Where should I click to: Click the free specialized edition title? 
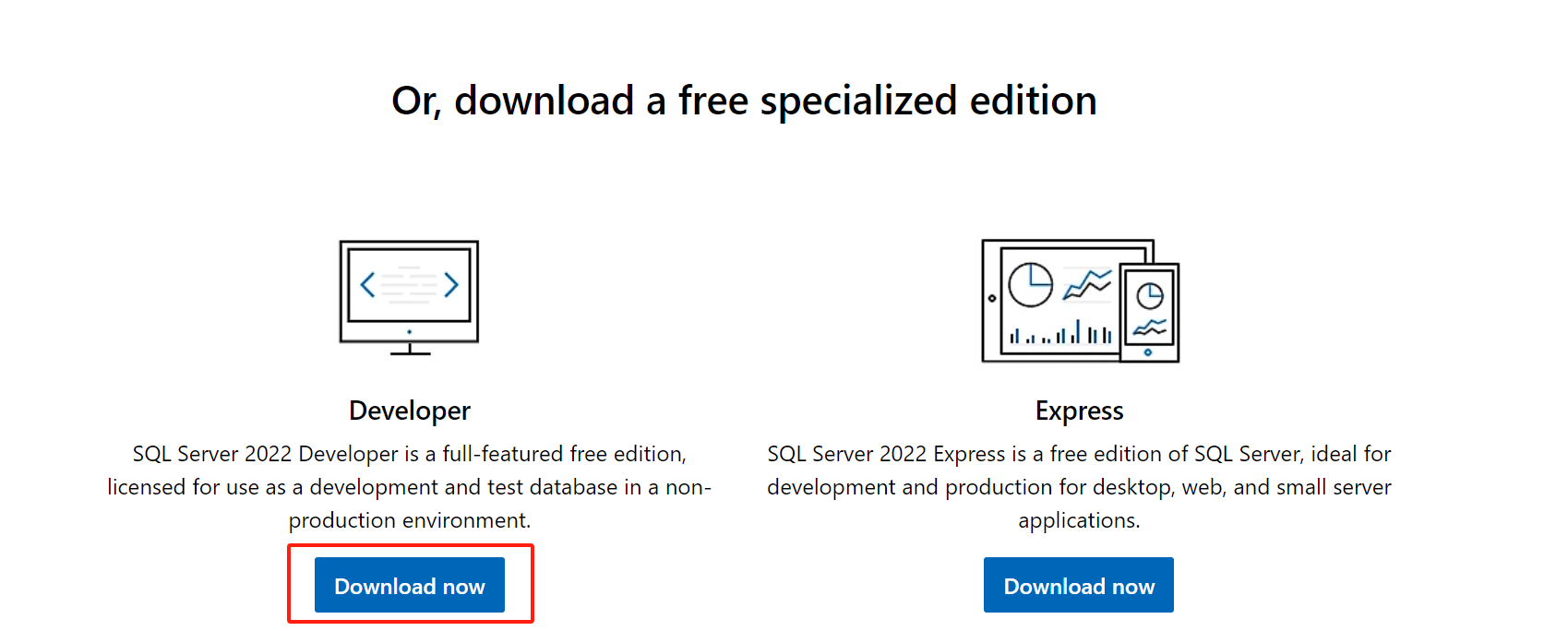pos(744,100)
